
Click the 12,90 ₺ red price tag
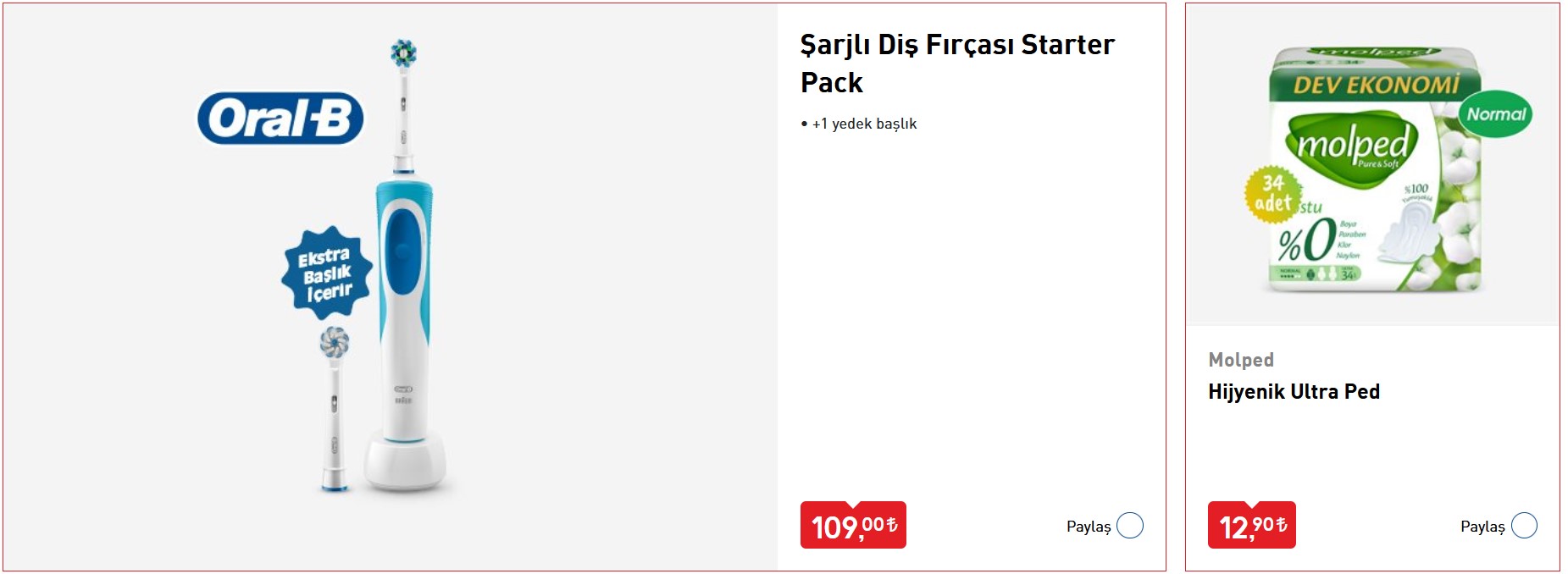coord(1251,525)
